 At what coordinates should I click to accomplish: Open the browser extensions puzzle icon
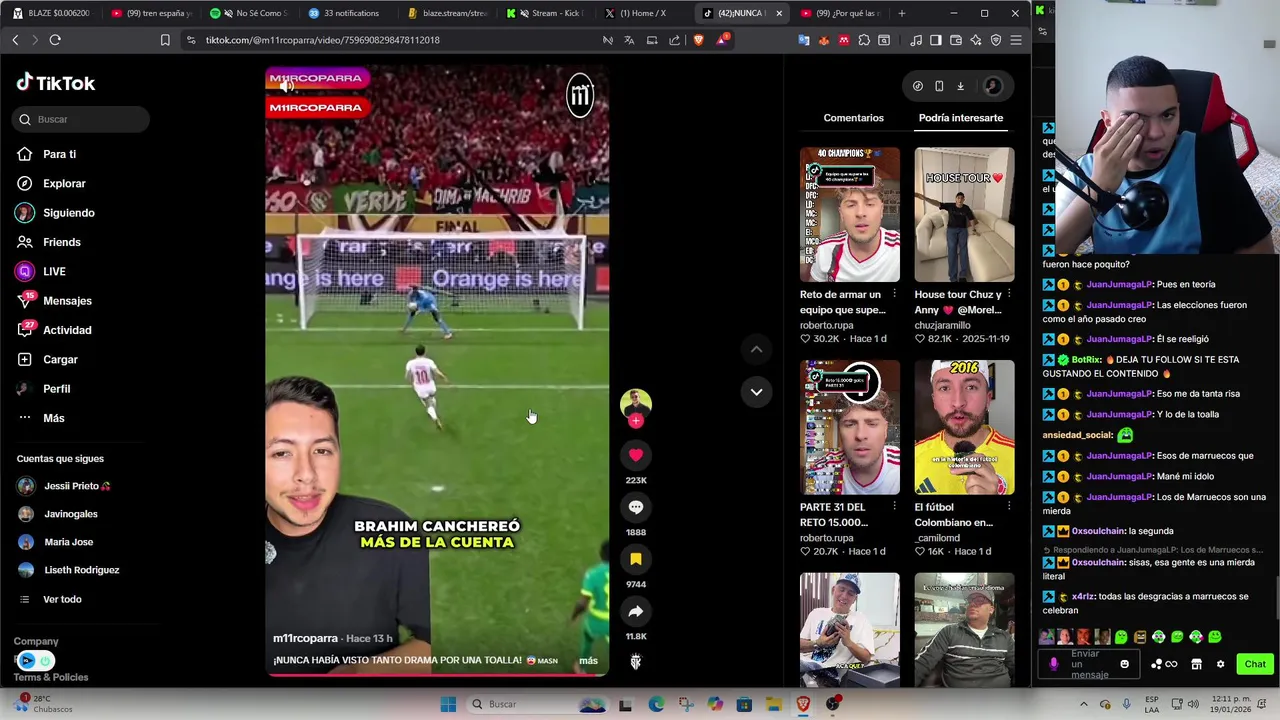pos(864,40)
